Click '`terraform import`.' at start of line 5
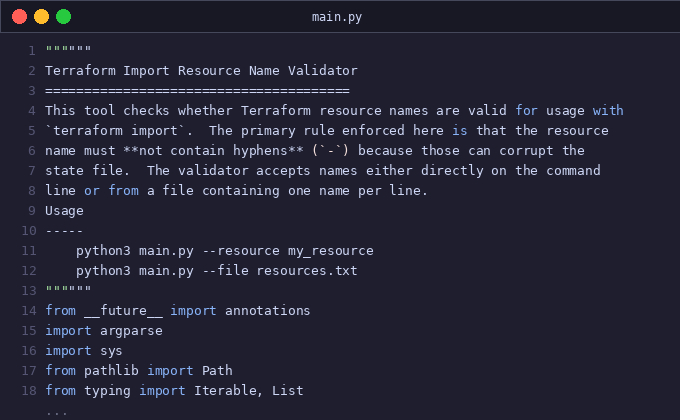Viewport: 680px width, 420px height. [x=119, y=131]
